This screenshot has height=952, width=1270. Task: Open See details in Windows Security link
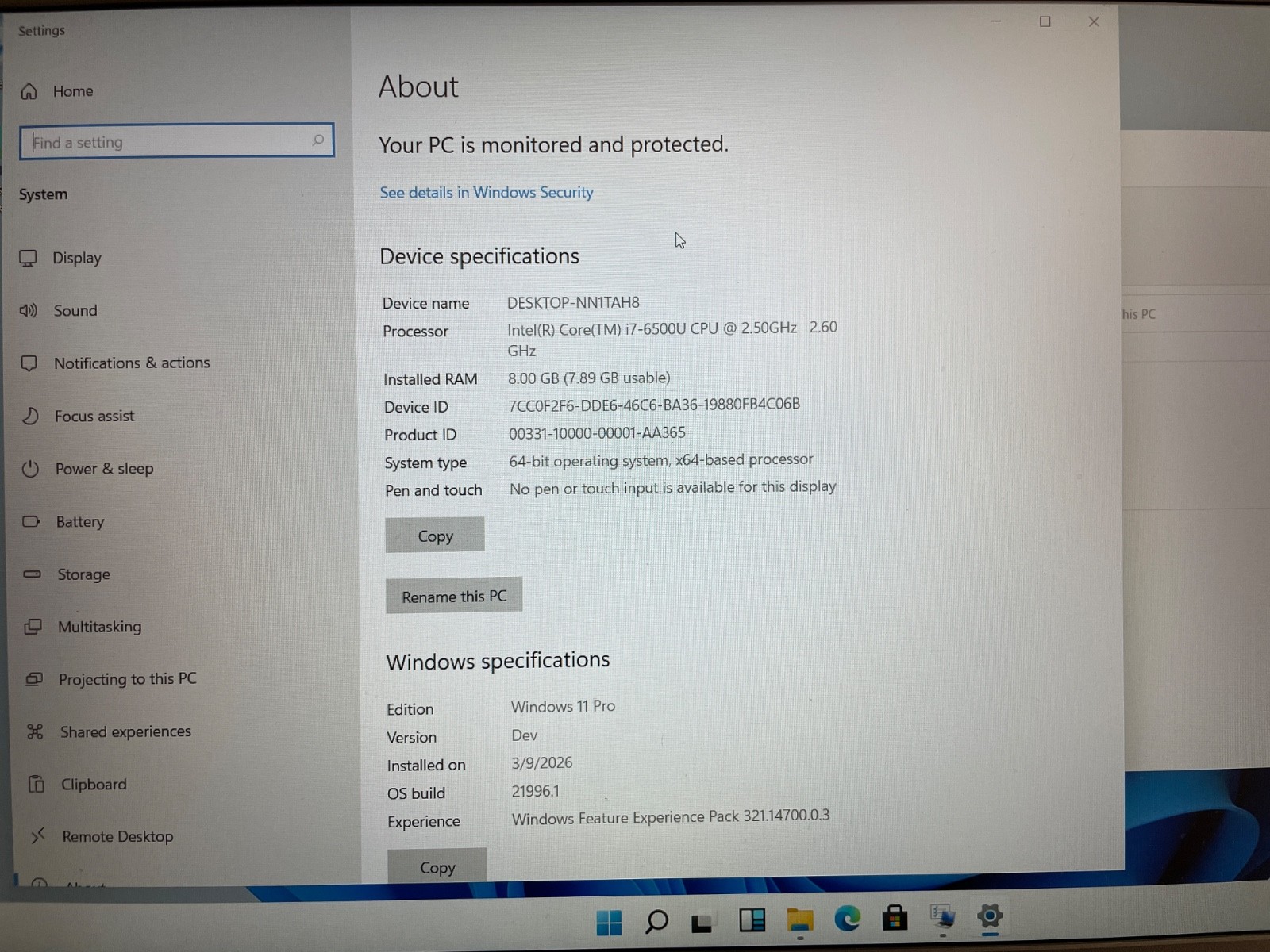(487, 192)
